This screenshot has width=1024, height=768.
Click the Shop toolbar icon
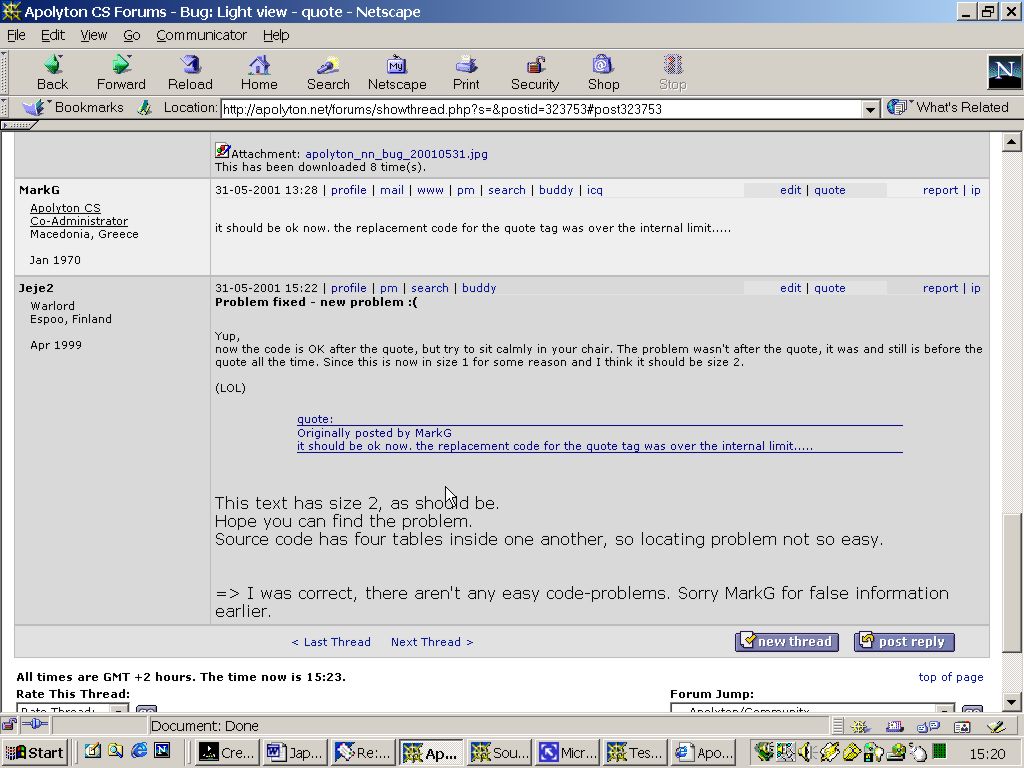click(x=603, y=66)
